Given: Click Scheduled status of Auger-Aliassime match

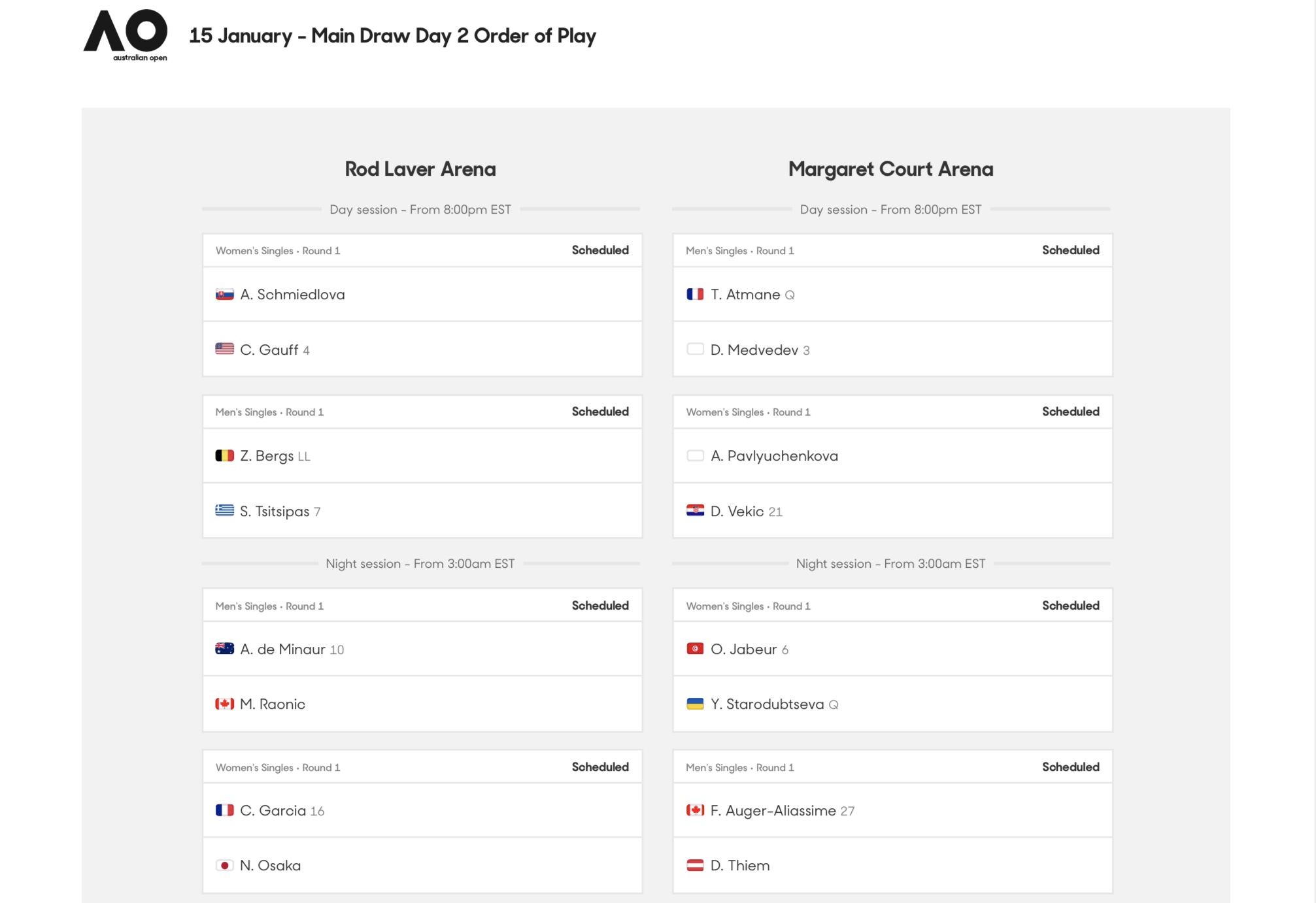Looking at the screenshot, I should (1071, 767).
